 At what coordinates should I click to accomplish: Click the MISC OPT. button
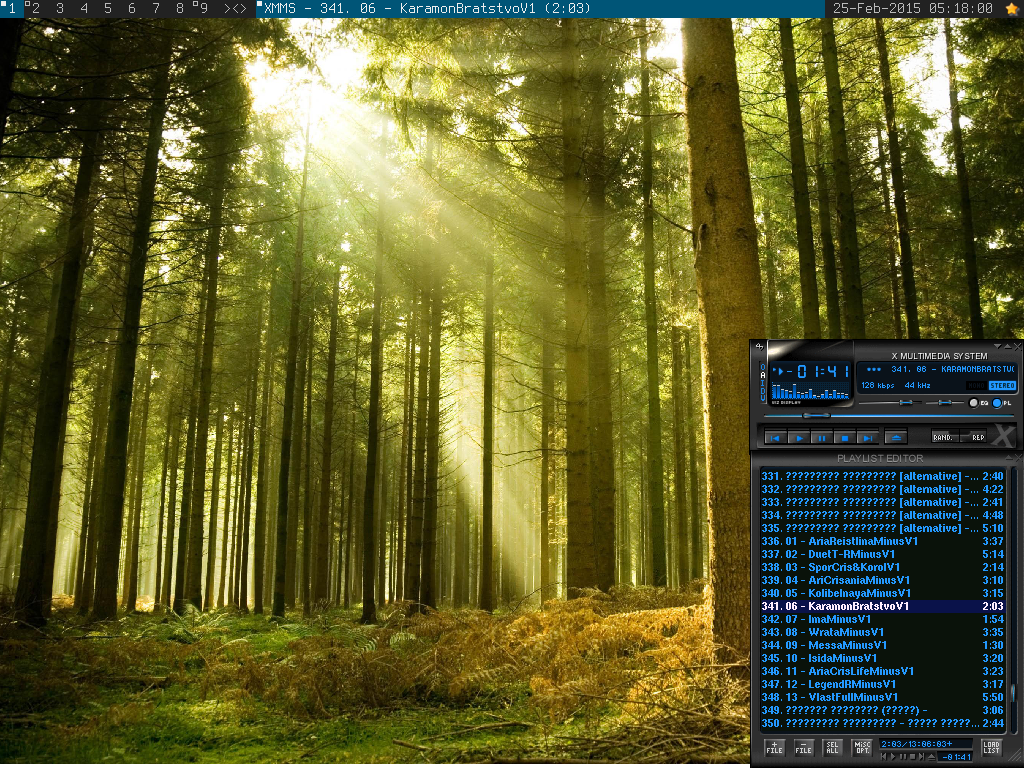coord(862,748)
